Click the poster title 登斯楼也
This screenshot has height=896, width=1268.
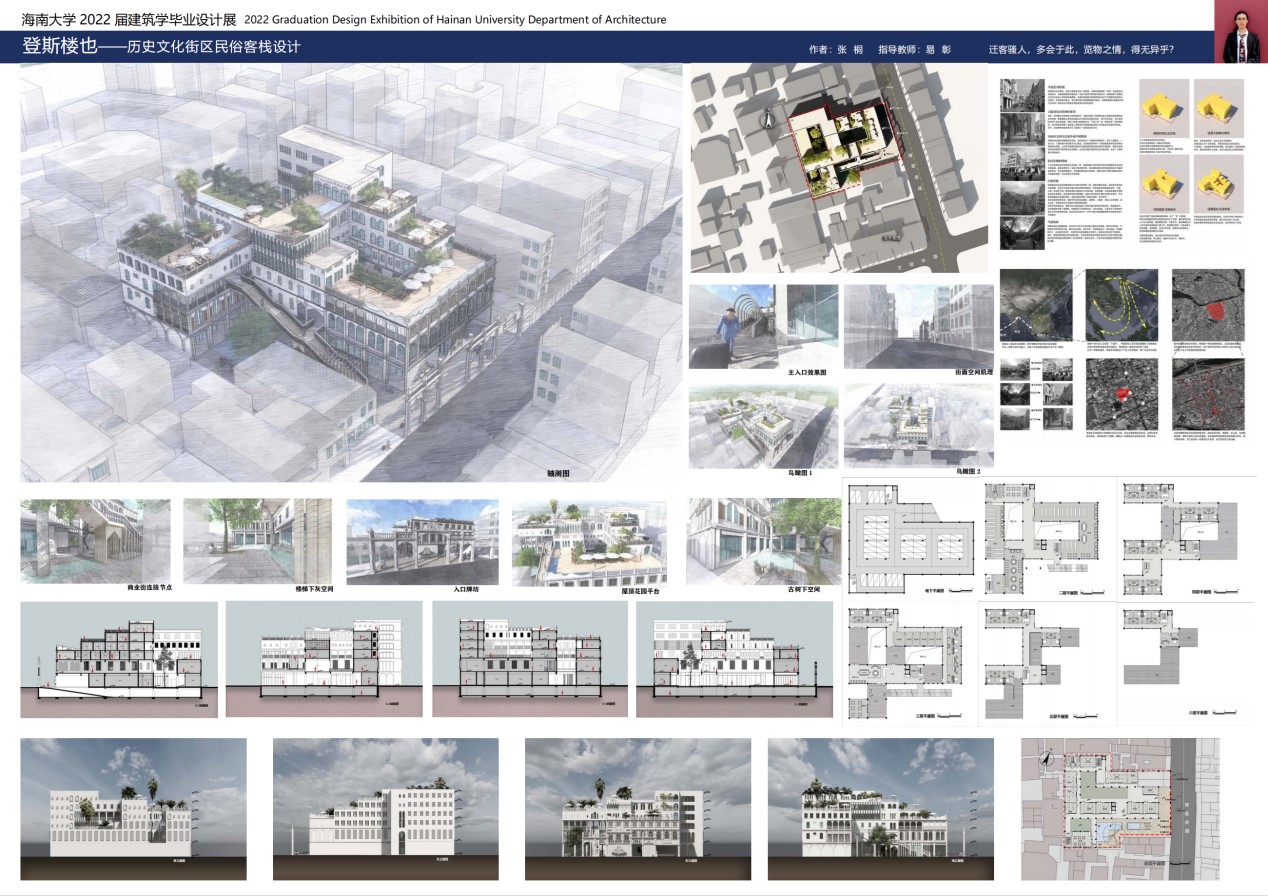click(58, 47)
